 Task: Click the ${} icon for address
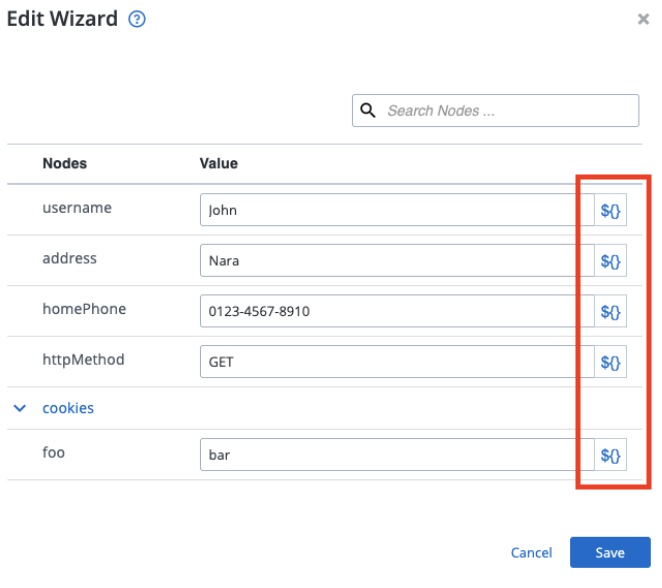point(610,260)
